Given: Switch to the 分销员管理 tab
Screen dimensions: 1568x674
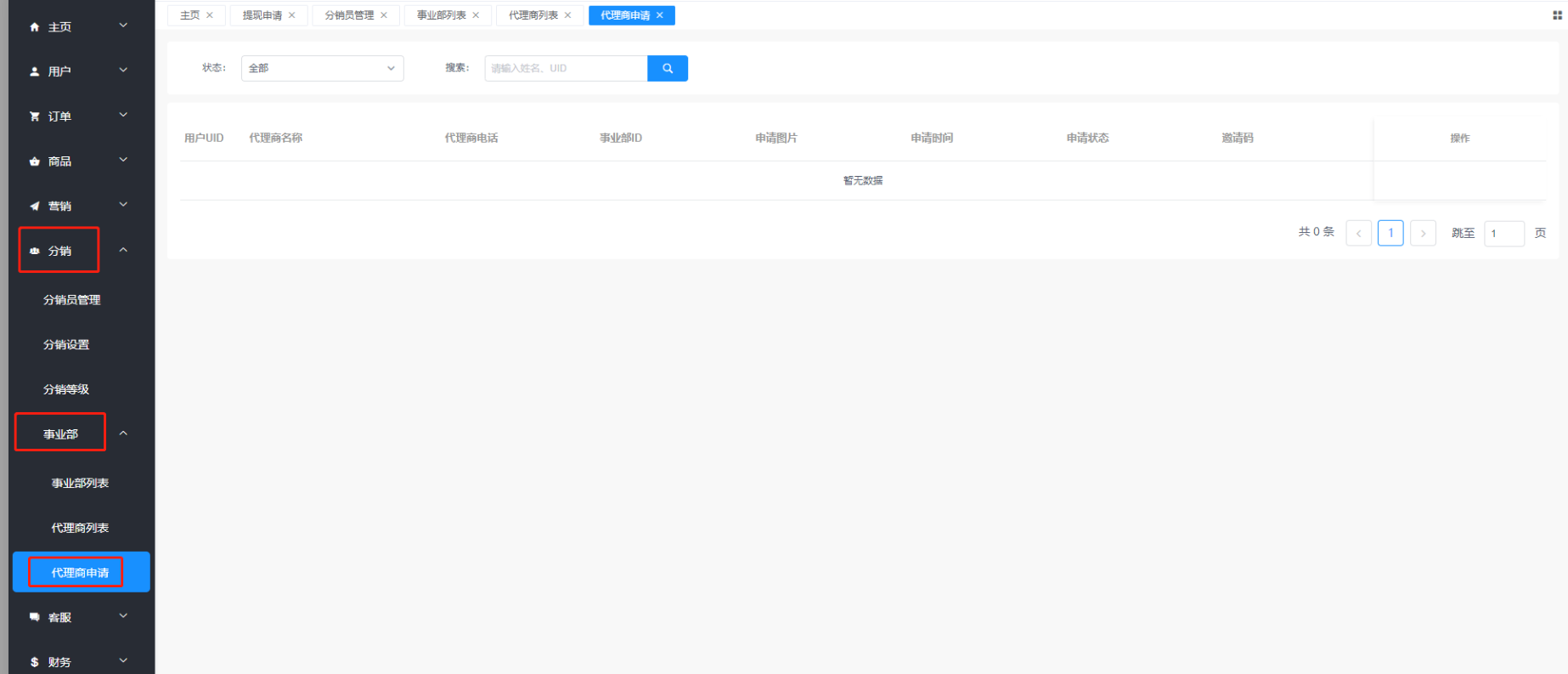Looking at the screenshot, I should [348, 15].
